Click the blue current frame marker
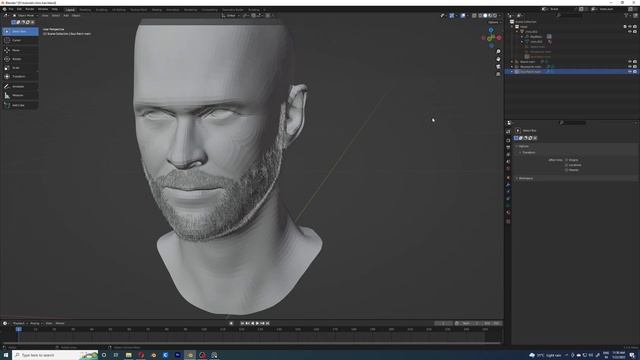This screenshot has width=640, height=360. [18, 329]
